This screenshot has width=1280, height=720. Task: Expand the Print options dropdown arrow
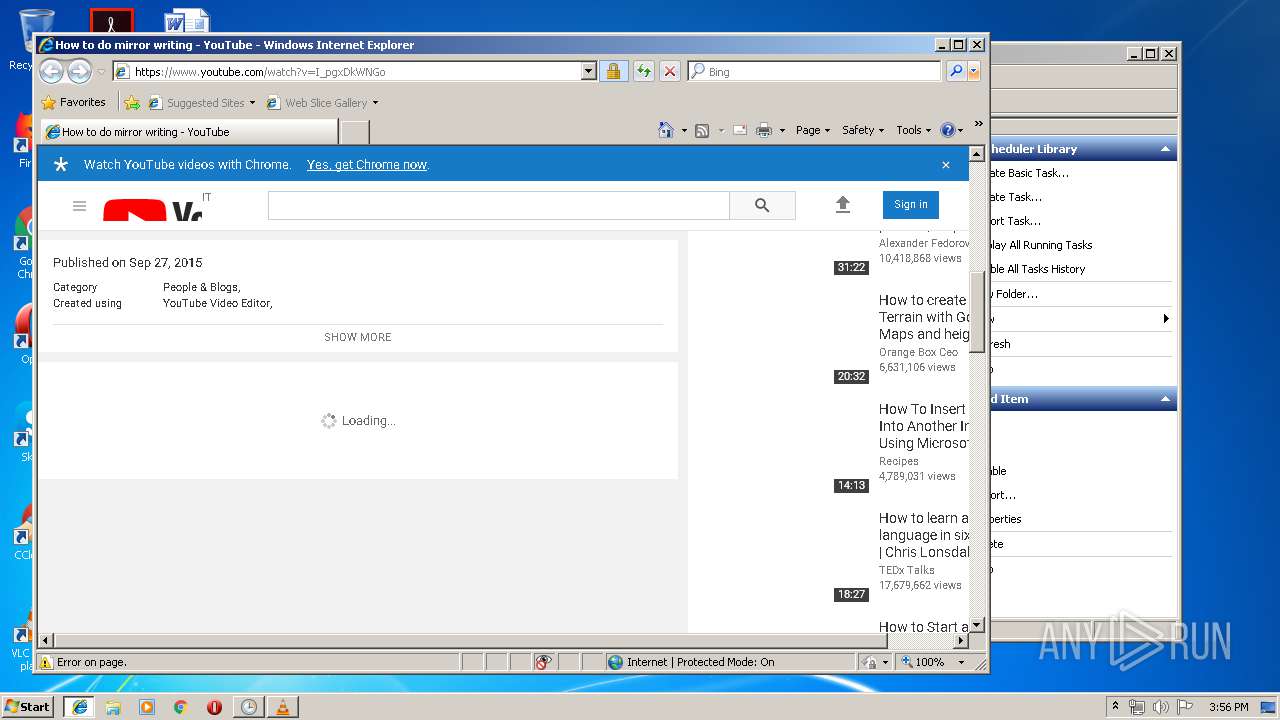pyautogui.click(x=782, y=130)
